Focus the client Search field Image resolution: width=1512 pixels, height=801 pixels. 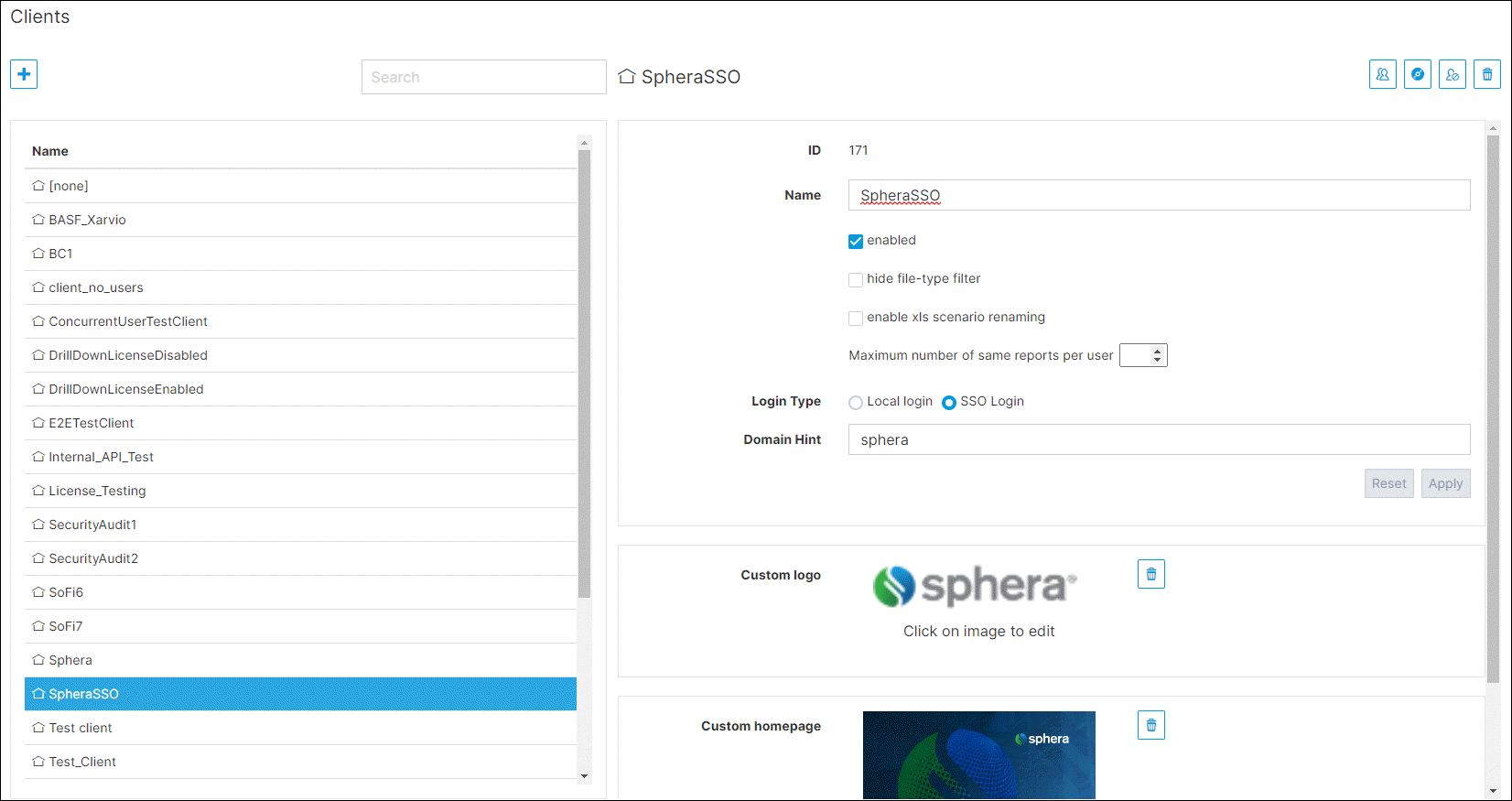(483, 77)
